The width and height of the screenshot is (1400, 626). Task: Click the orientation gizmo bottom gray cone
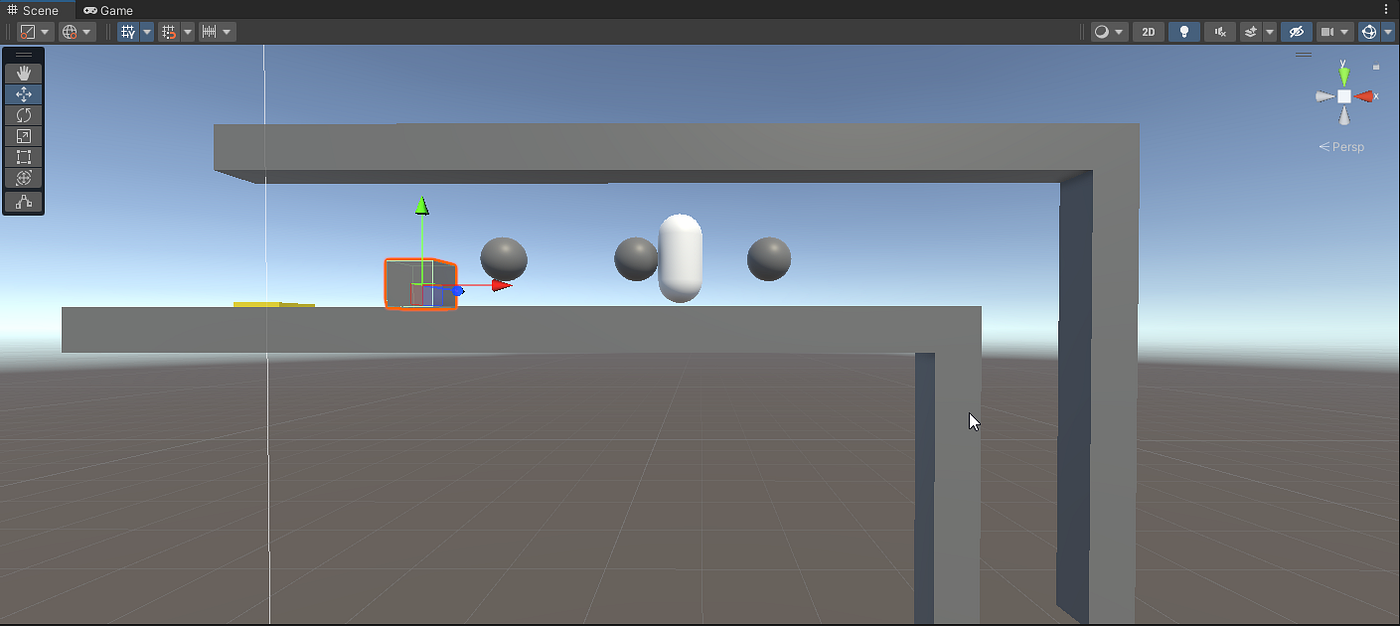tap(1345, 117)
